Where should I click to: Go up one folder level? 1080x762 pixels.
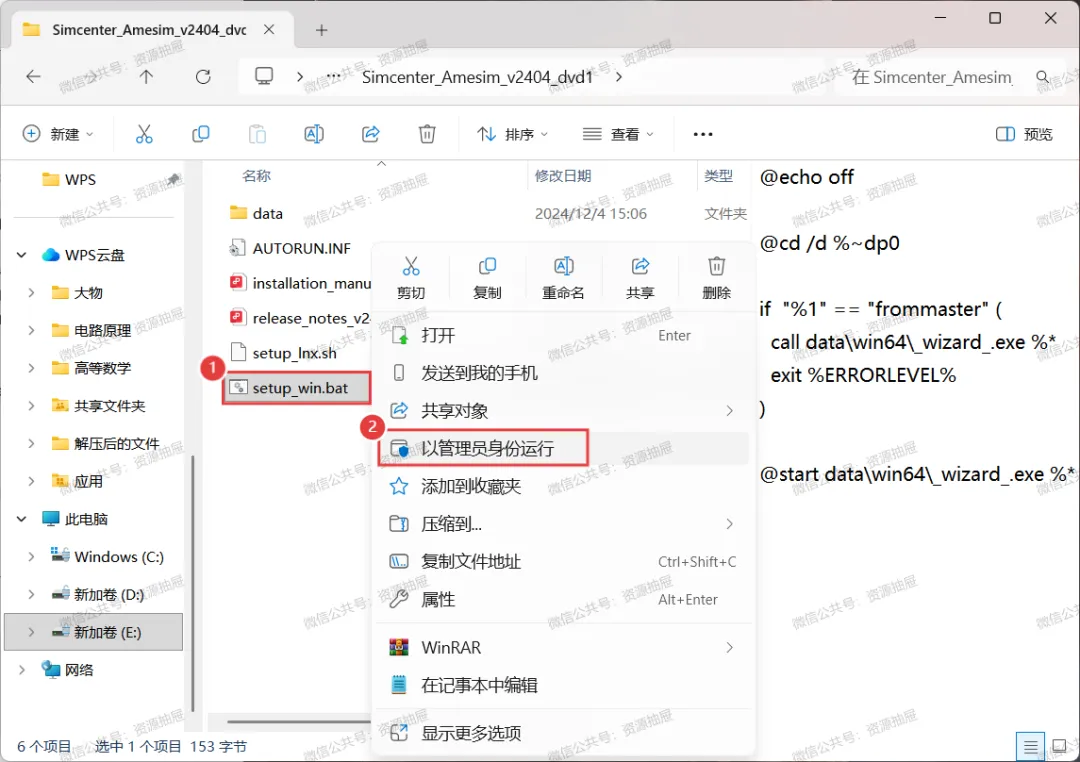pyautogui.click(x=146, y=76)
